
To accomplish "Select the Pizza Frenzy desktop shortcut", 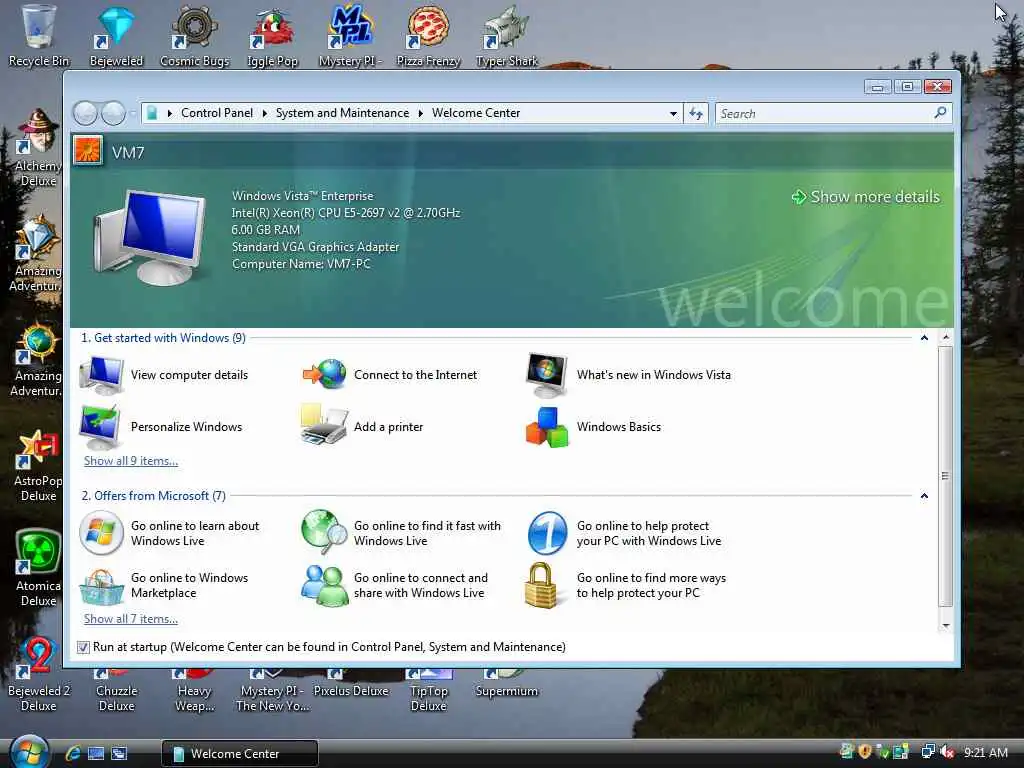I will [x=428, y=35].
